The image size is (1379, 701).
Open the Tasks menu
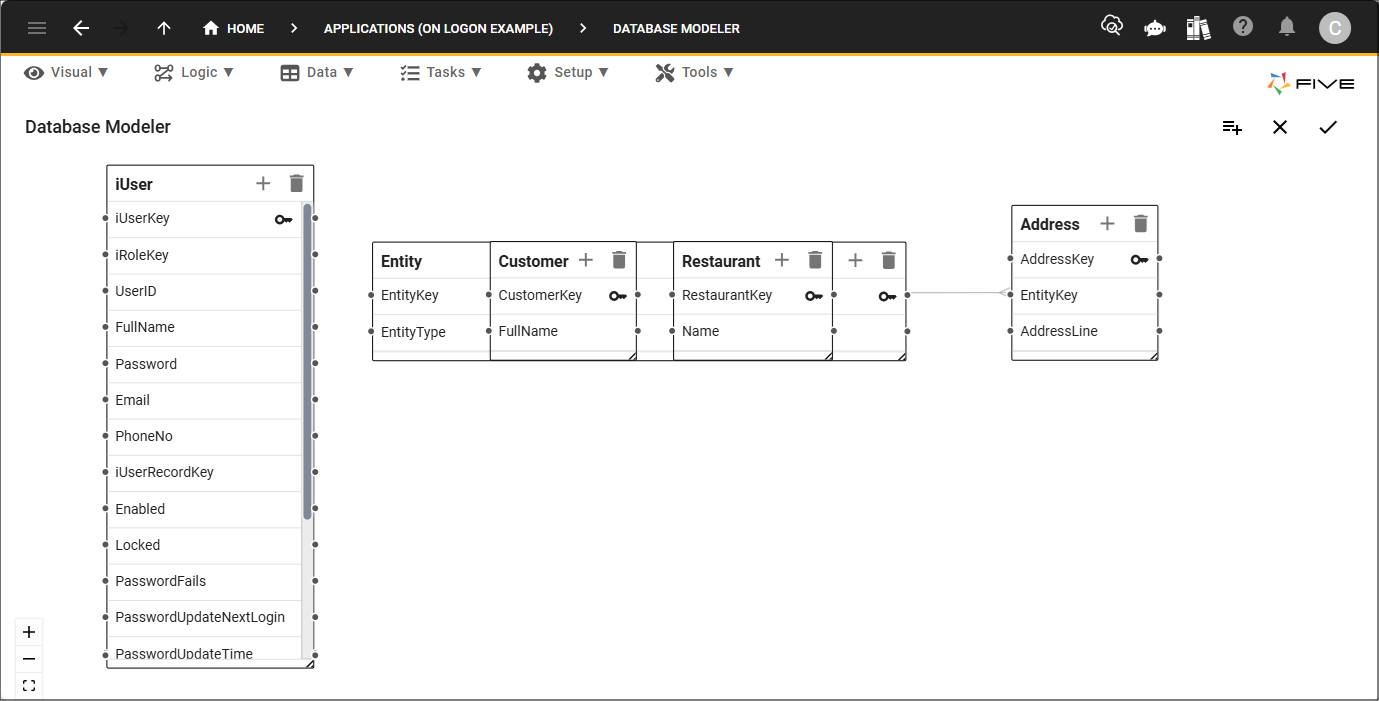[x=441, y=72]
